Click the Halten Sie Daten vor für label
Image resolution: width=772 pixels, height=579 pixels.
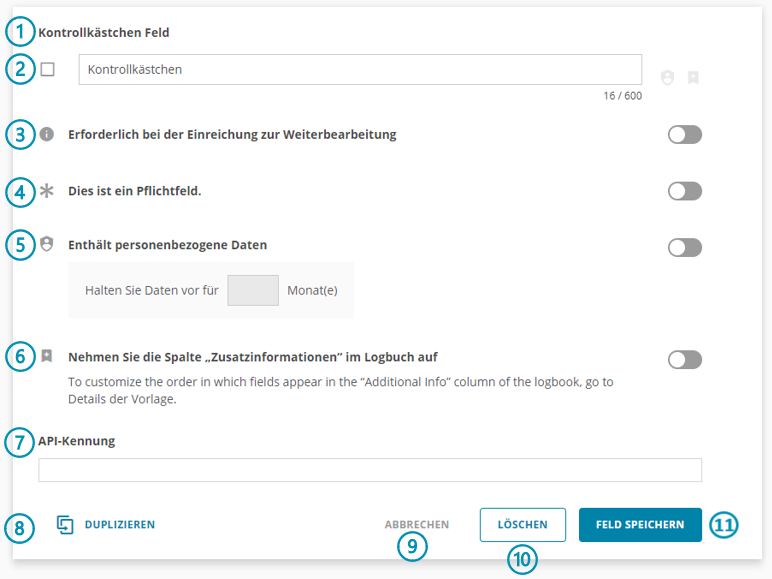[x=152, y=290]
